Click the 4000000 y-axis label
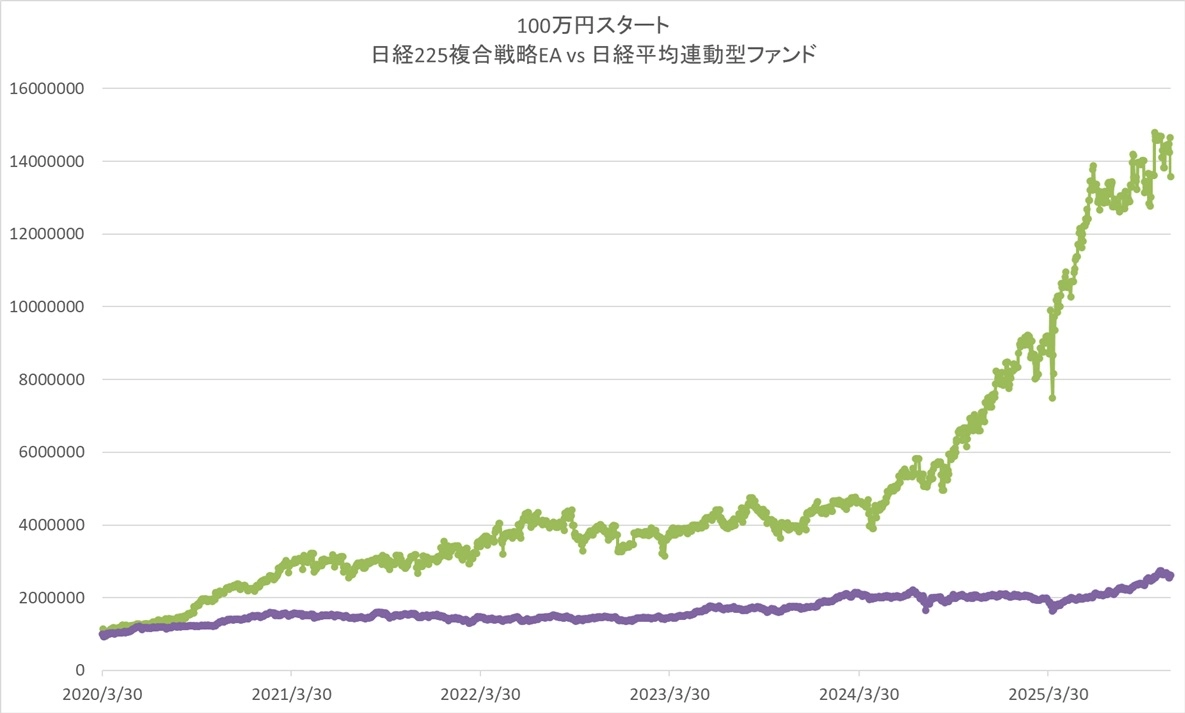1185x713 pixels. pos(49,525)
